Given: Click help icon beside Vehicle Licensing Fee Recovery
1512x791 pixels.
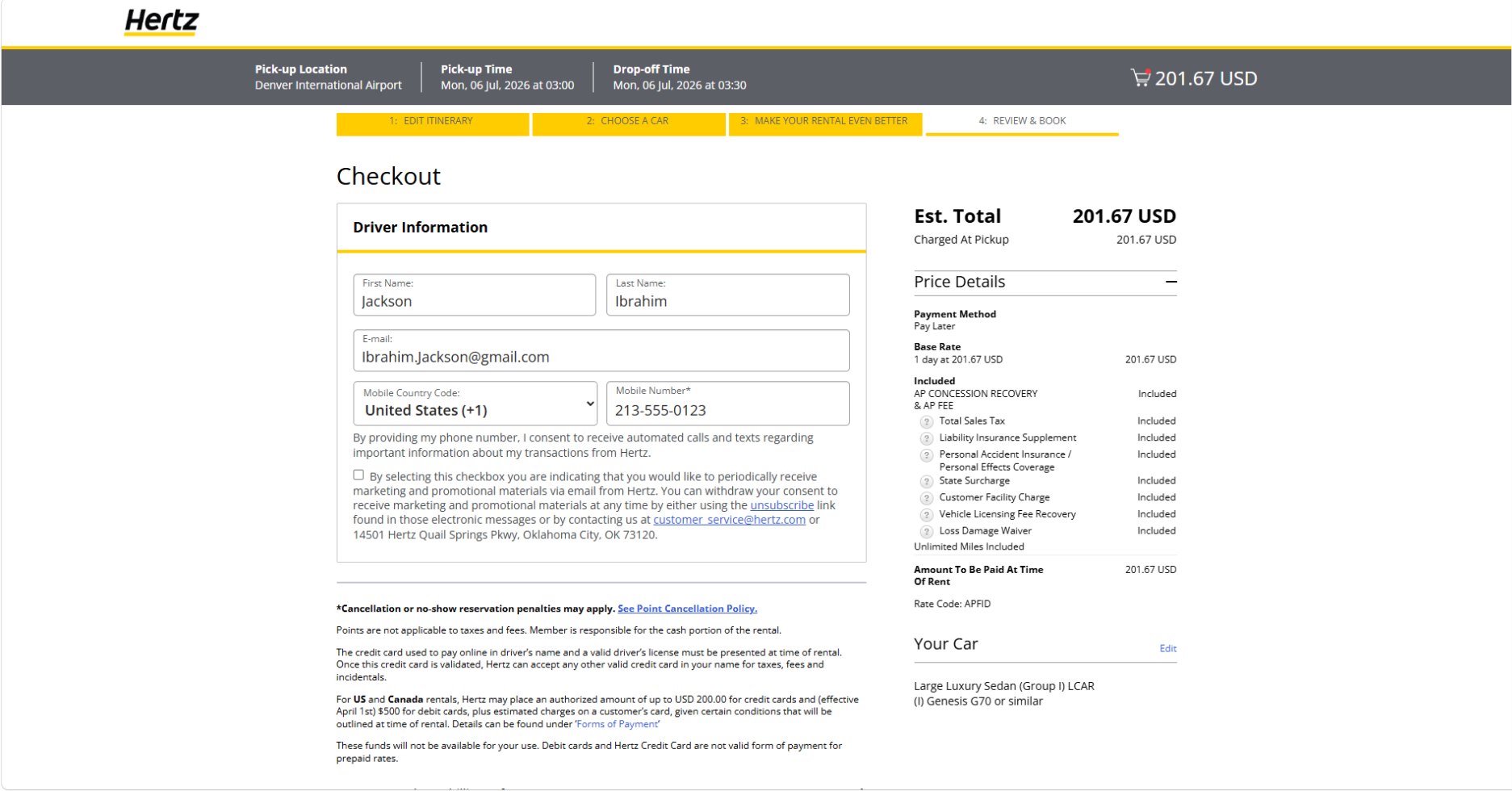Looking at the screenshot, I should click(927, 515).
